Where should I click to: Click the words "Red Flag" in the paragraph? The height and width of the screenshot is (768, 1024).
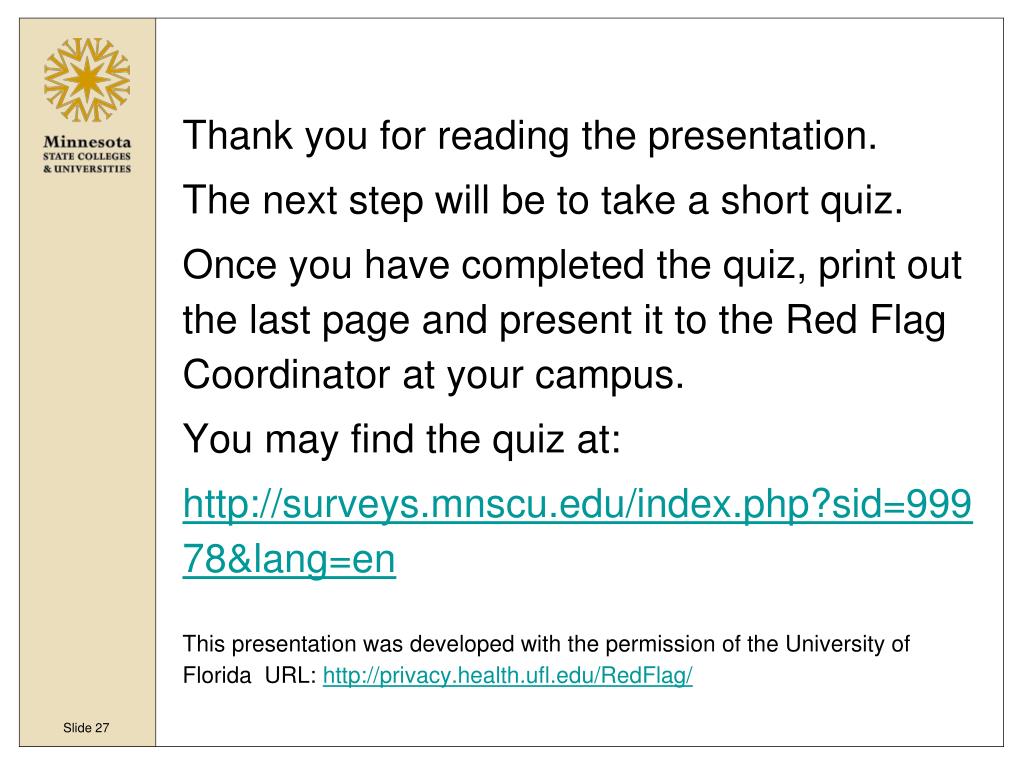(865, 320)
